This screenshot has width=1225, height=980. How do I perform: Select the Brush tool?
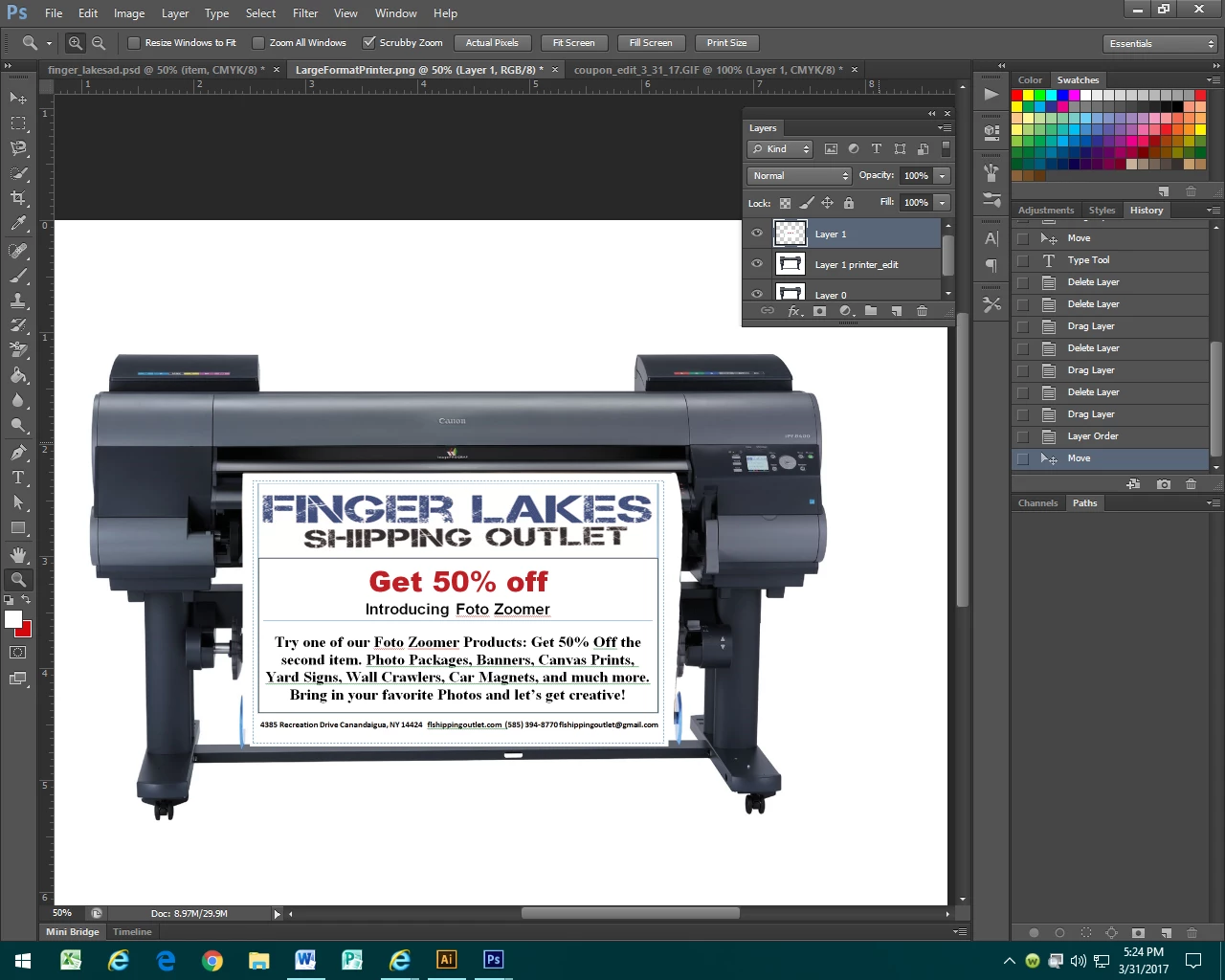[18, 275]
